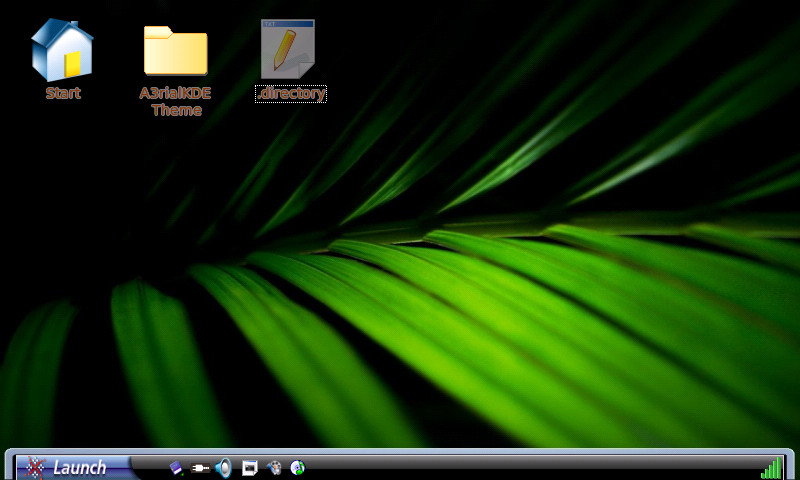The image size is (800, 480).
Task: Select the A3rialKDE Theme folder icon
Action: (175, 49)
